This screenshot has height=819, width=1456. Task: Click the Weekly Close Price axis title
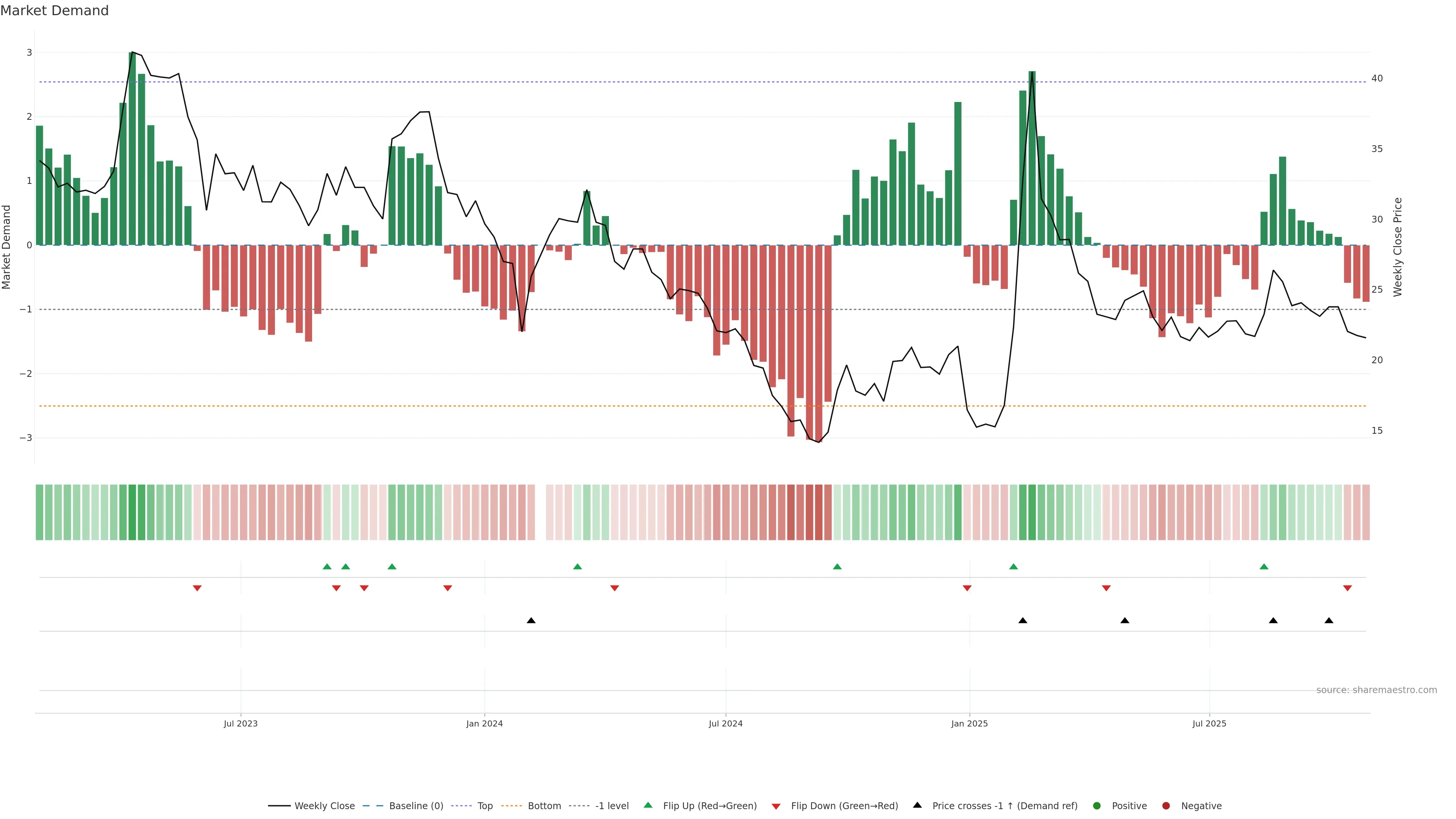point(1398,247)
